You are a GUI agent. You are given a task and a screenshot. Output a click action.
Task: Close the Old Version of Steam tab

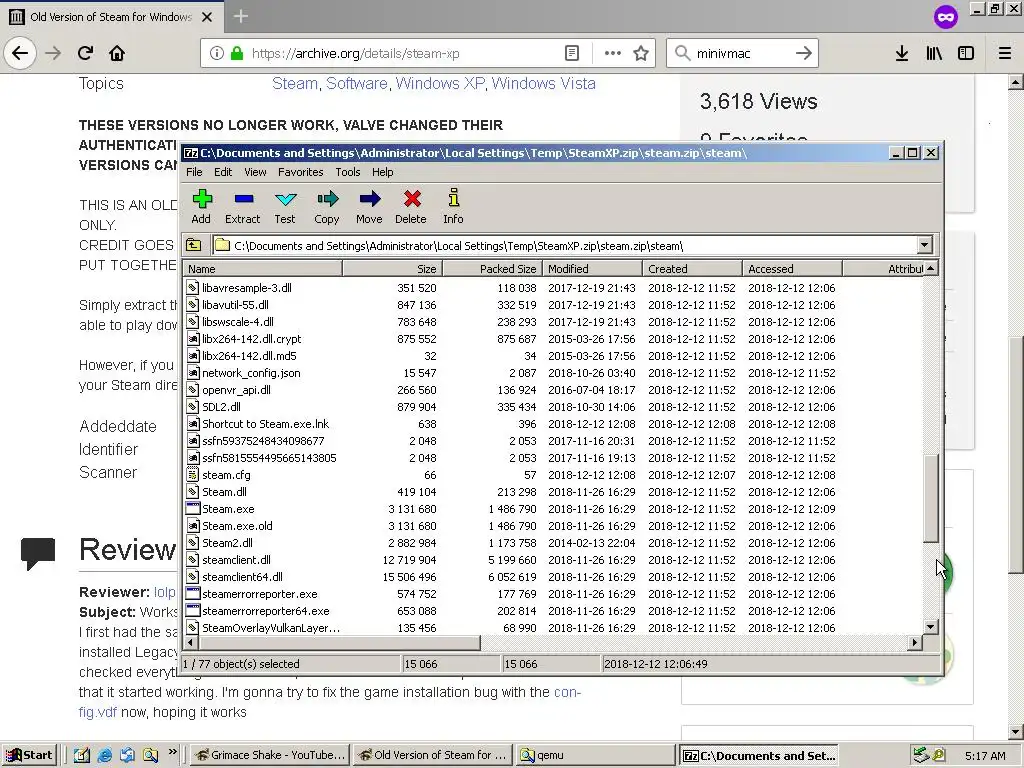[x=207, y=17]
